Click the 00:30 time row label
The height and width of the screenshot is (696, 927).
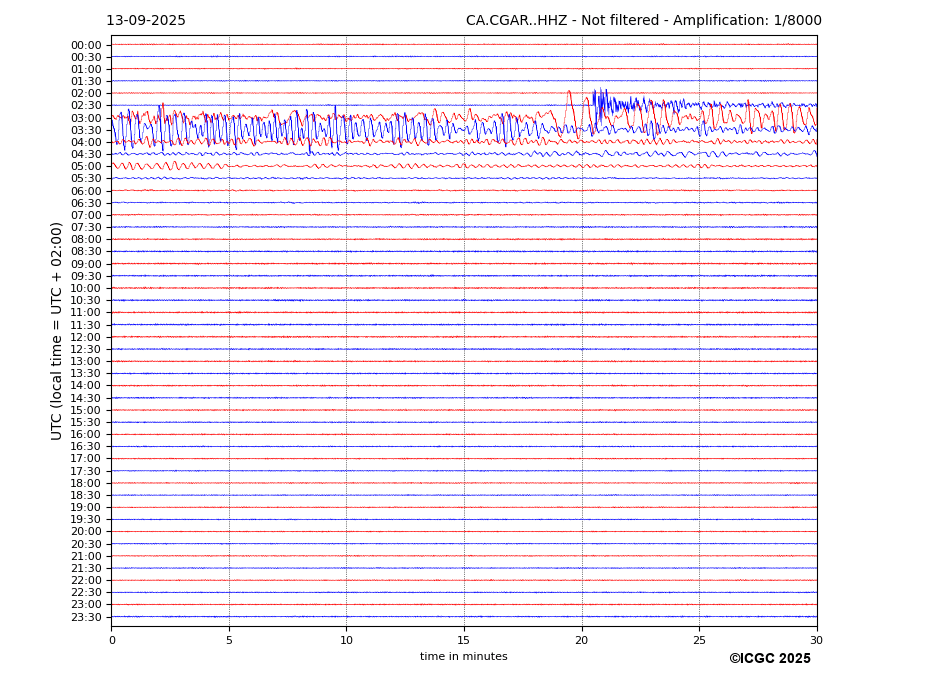(86, 57)
